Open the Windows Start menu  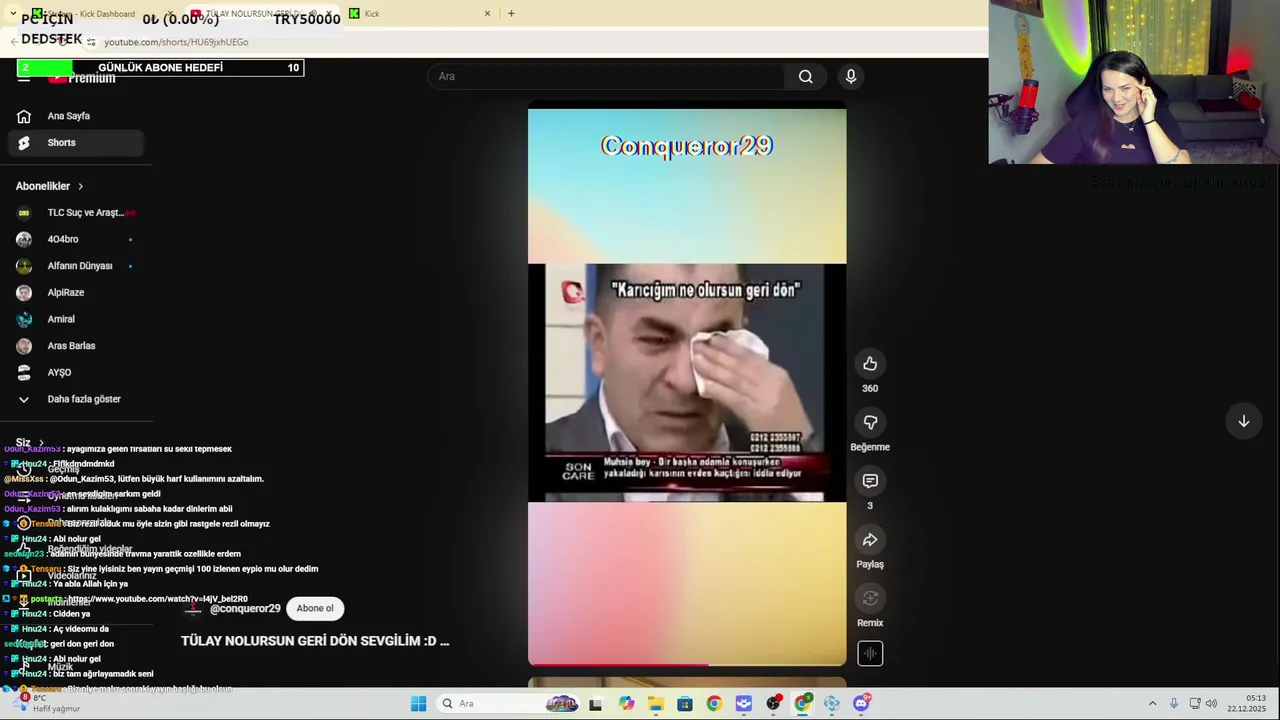418,704
